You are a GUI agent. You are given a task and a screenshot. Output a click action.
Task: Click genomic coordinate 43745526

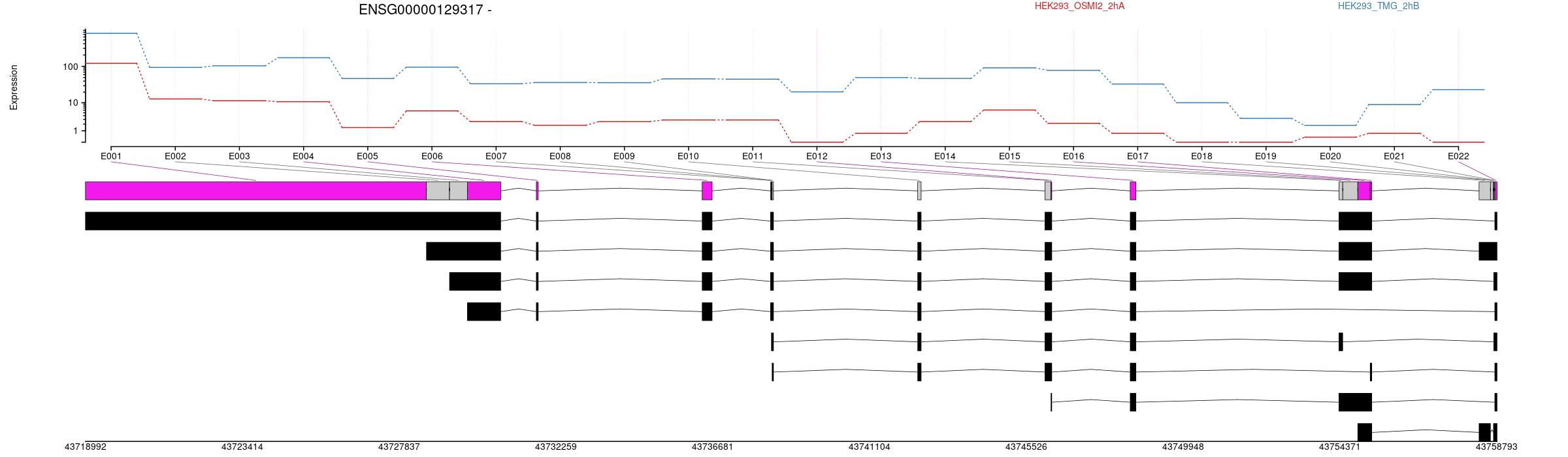[x=1026, y=447]
